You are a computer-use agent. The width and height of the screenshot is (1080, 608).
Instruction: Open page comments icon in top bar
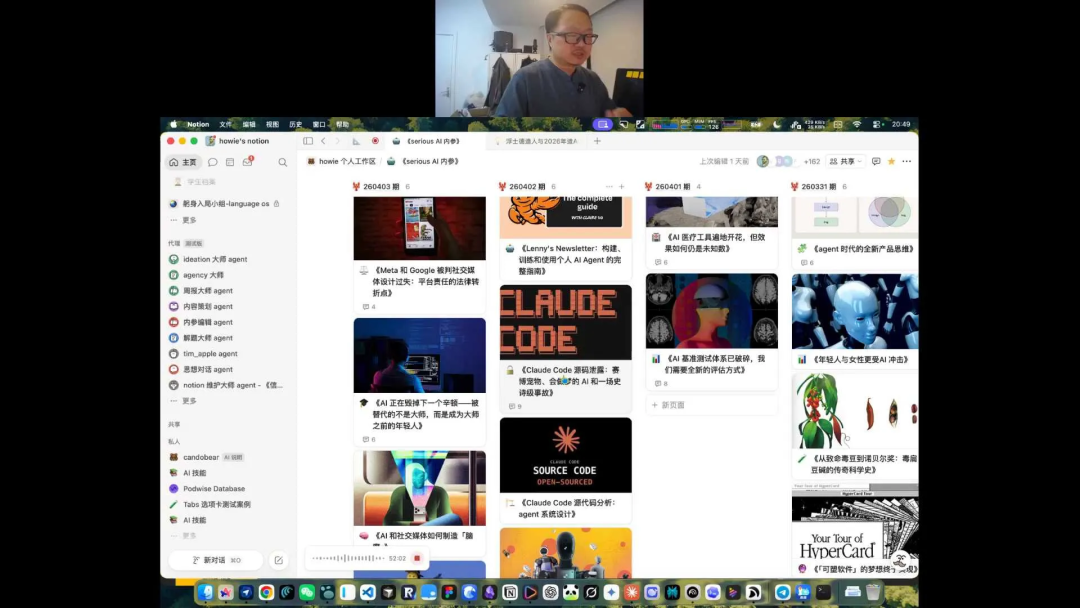click(876, 161)
